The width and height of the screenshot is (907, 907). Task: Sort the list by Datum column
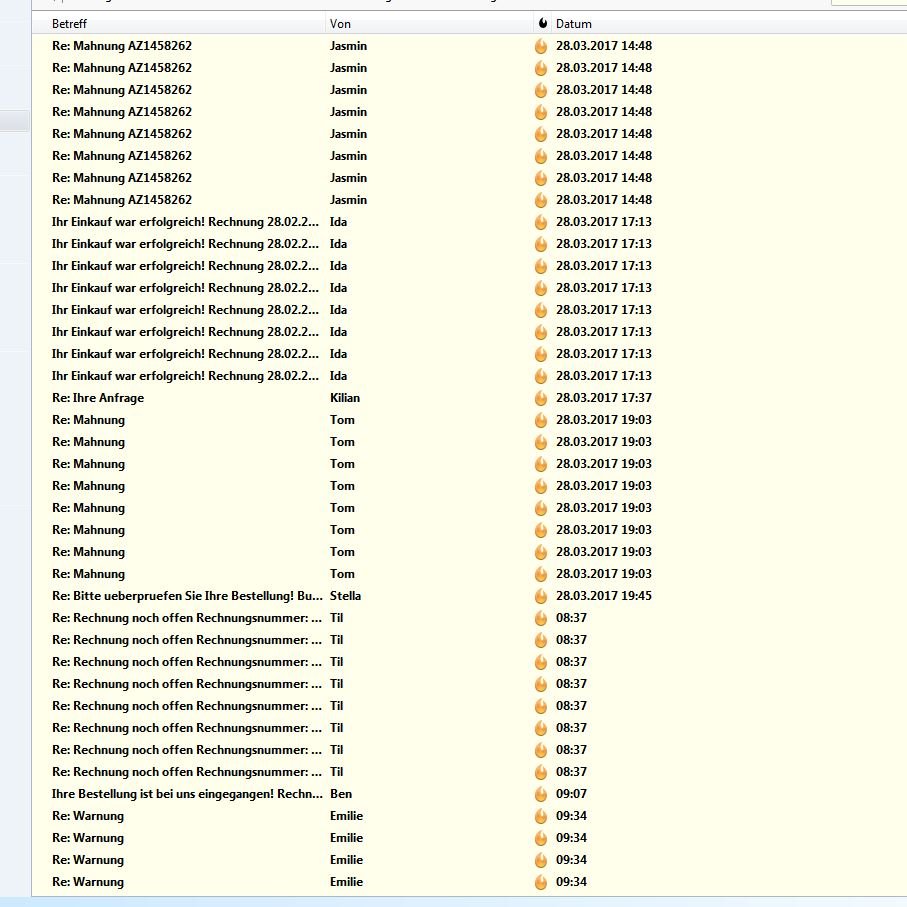pyautogui.click(x=729, y=24)
